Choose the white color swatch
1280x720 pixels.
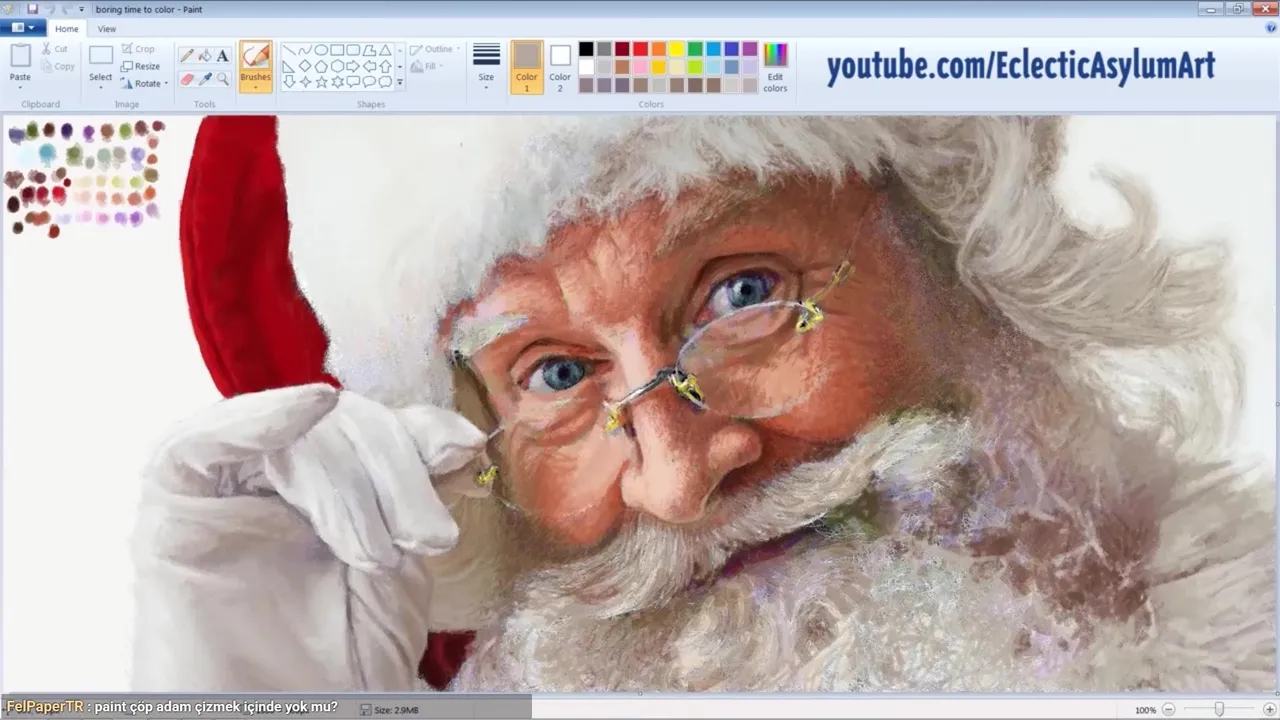(586, 67)
